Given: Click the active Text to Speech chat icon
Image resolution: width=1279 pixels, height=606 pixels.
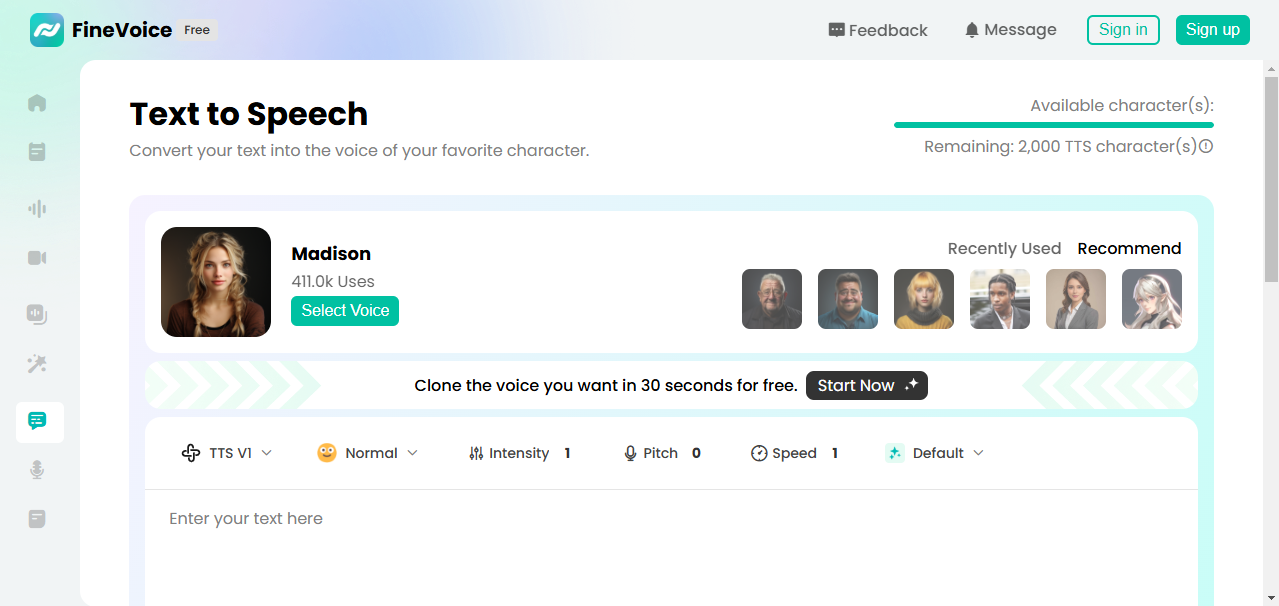Looking at the screenshot, I should click(38, 422).
